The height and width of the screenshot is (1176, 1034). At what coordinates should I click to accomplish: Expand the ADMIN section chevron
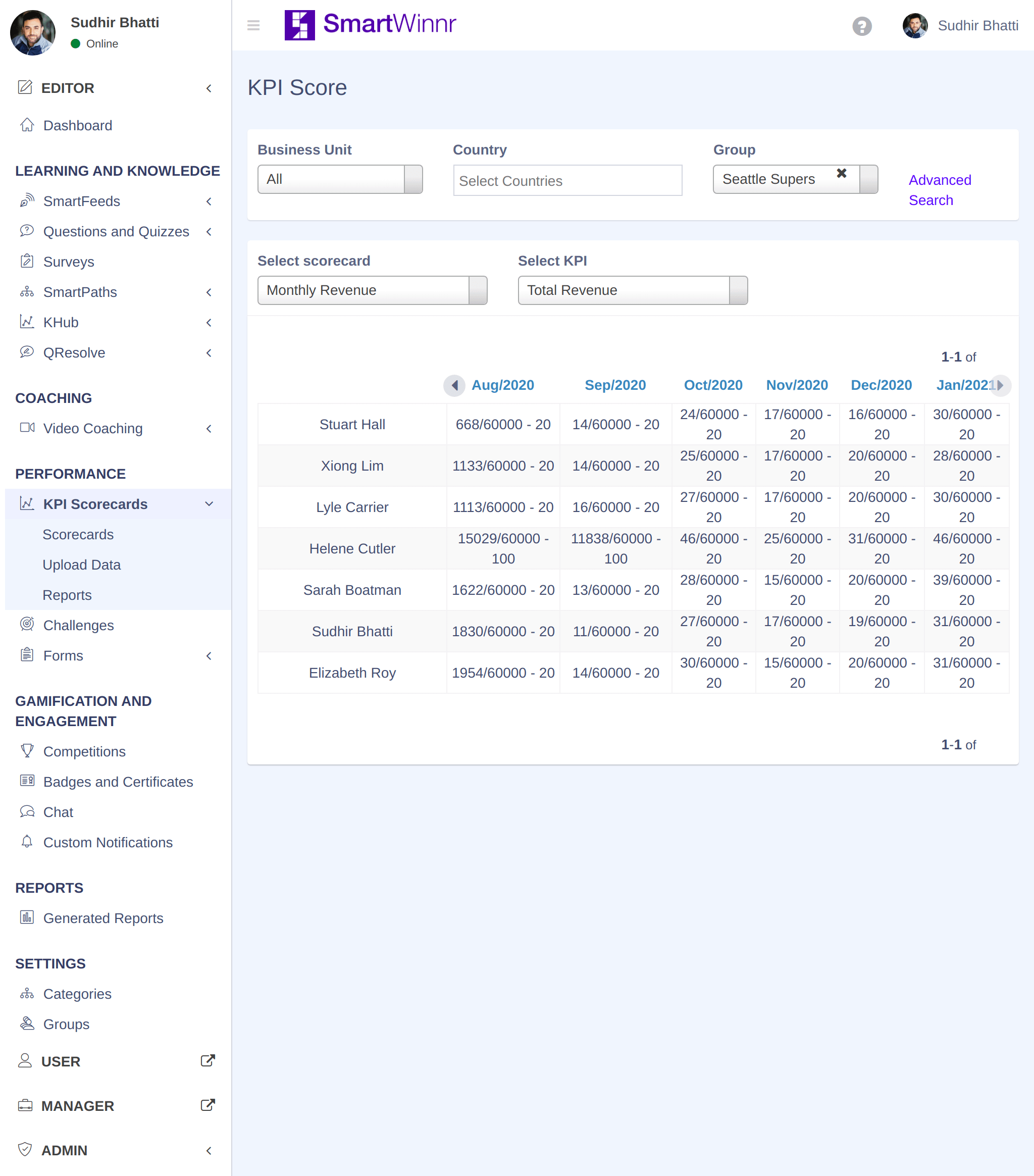(x=209, y=1151)
